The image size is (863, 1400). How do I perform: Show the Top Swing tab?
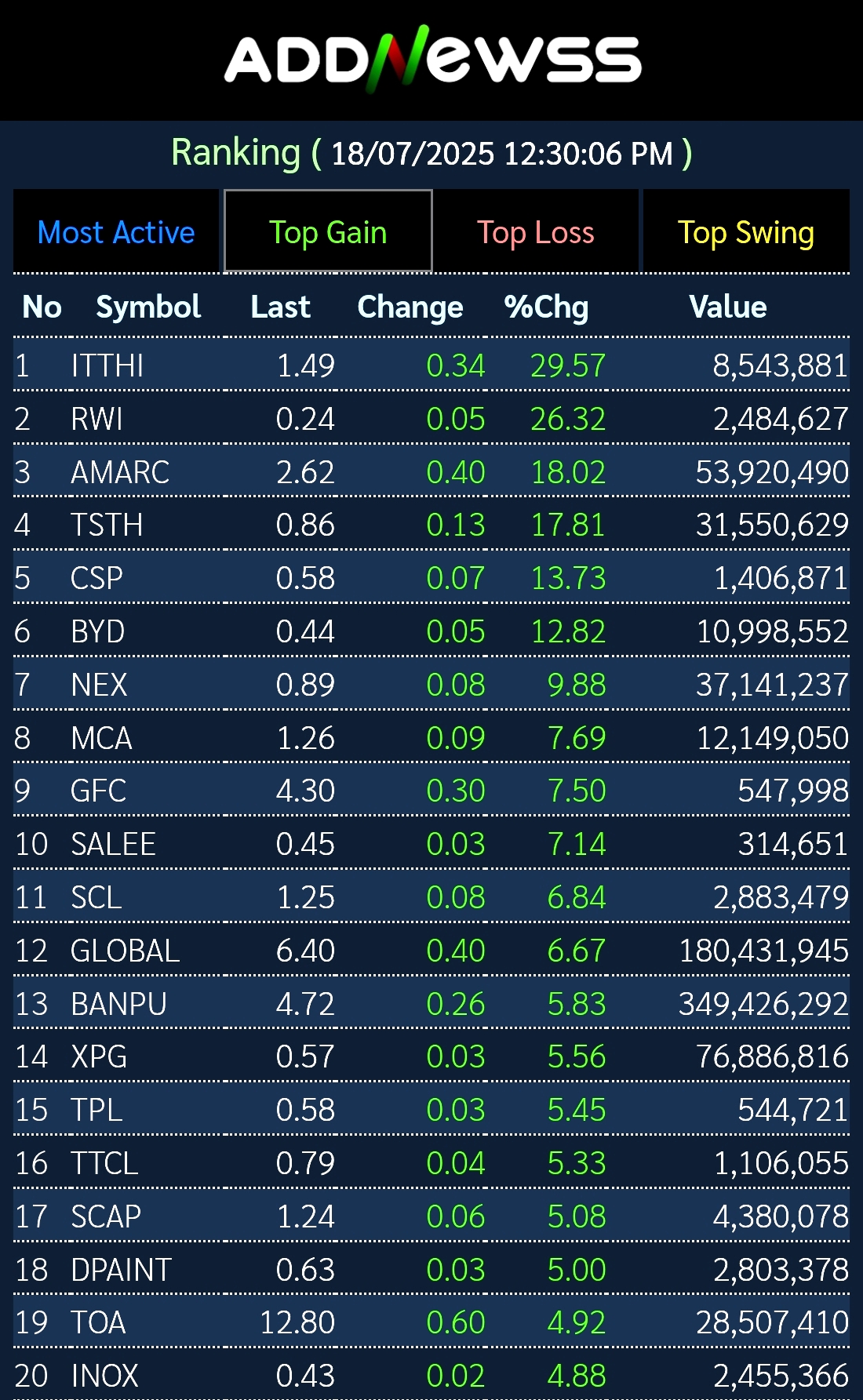pyautogui.click(x=745, y=232)
